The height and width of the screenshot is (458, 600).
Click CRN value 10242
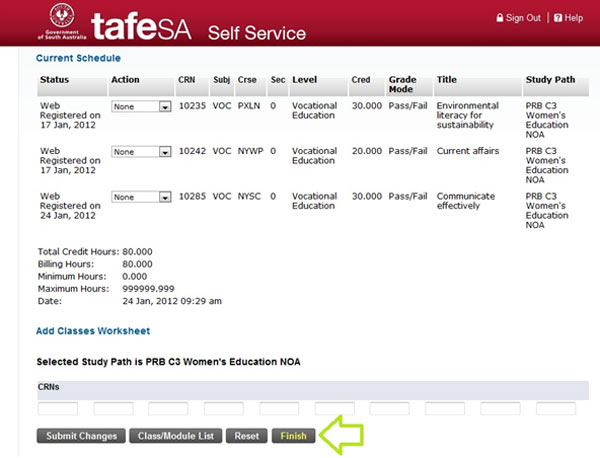pos(192,151)
